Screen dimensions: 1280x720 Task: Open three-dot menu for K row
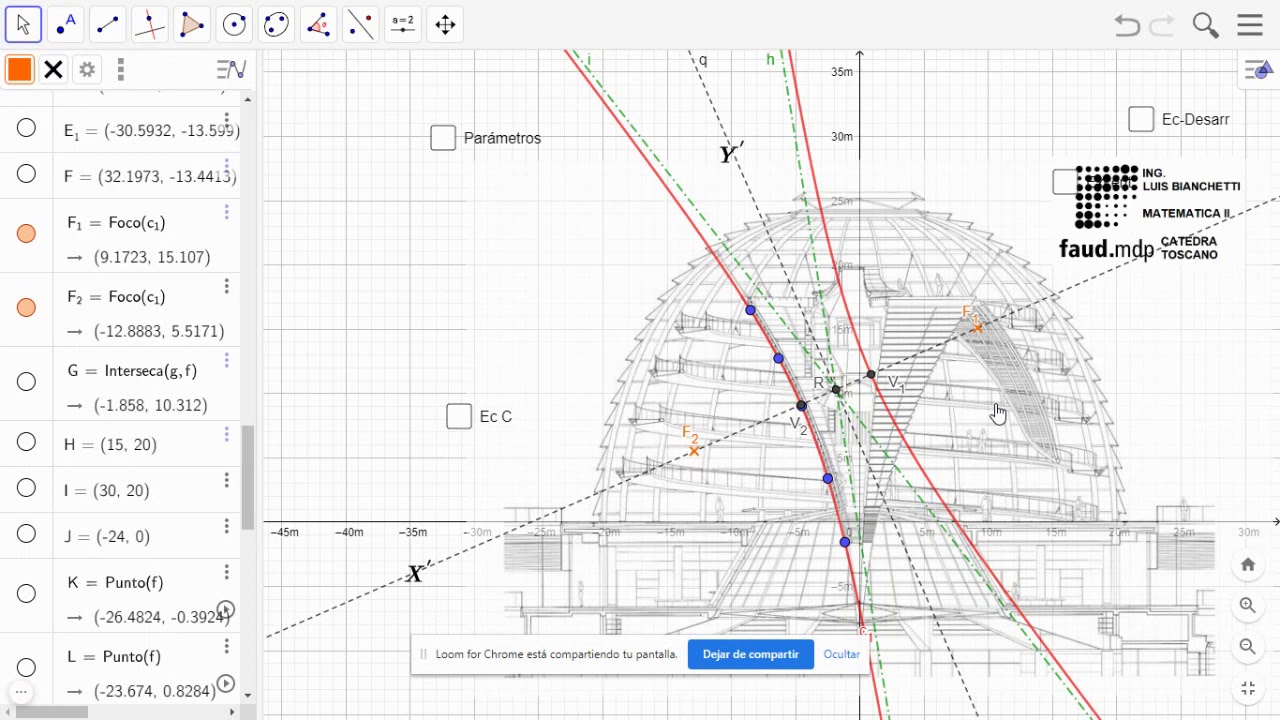pyautogui.click(x=227, y=572)
